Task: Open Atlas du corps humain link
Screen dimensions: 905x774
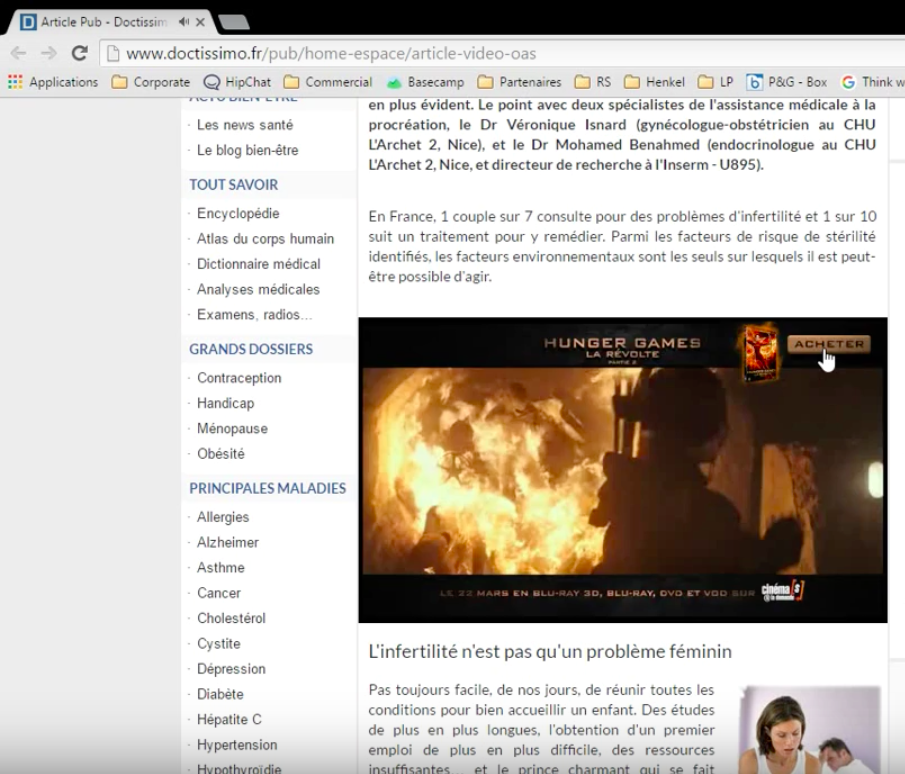Action: [x=265, y=239]
